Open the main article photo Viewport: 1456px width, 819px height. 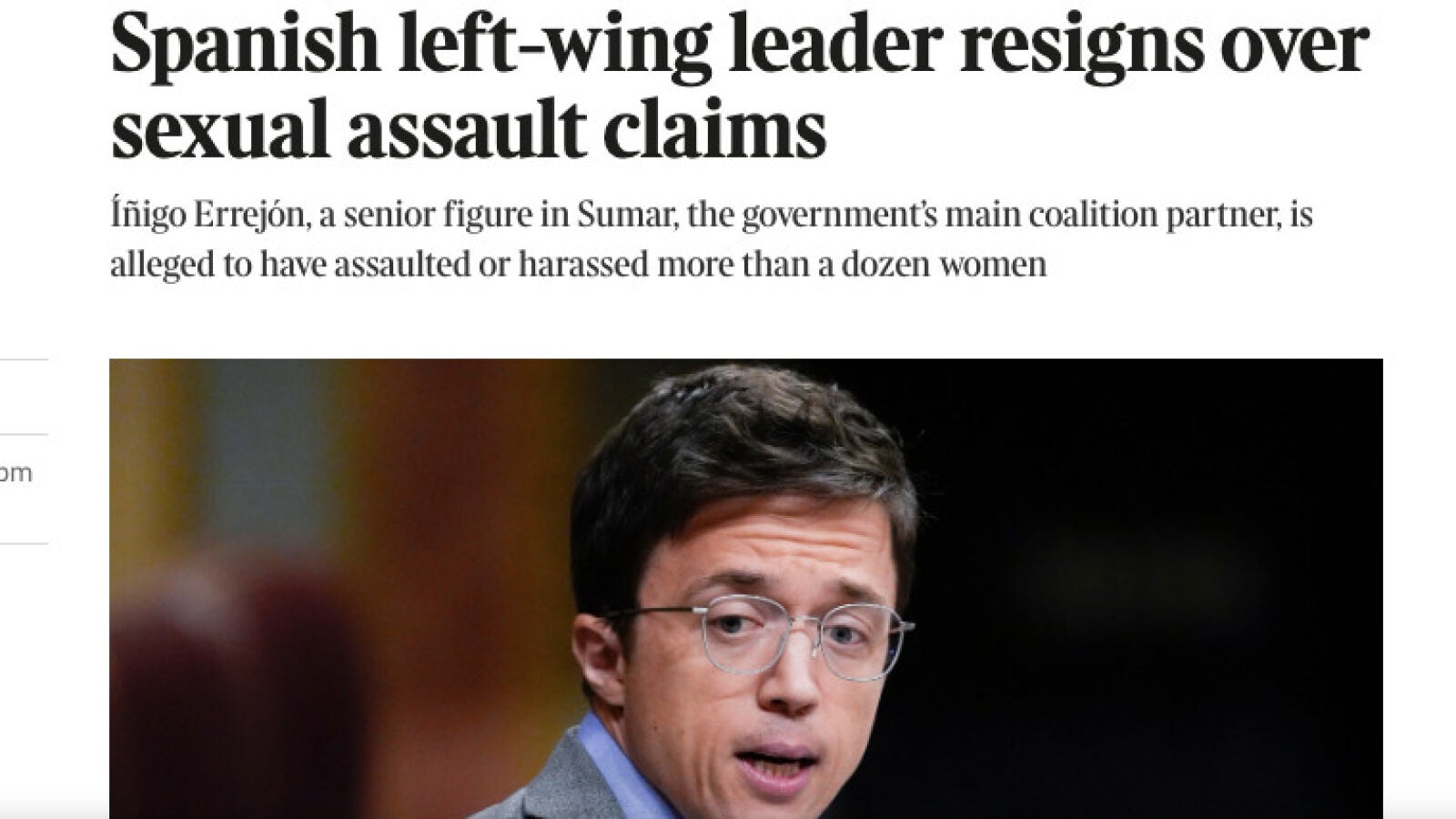(x=746, y=589)
